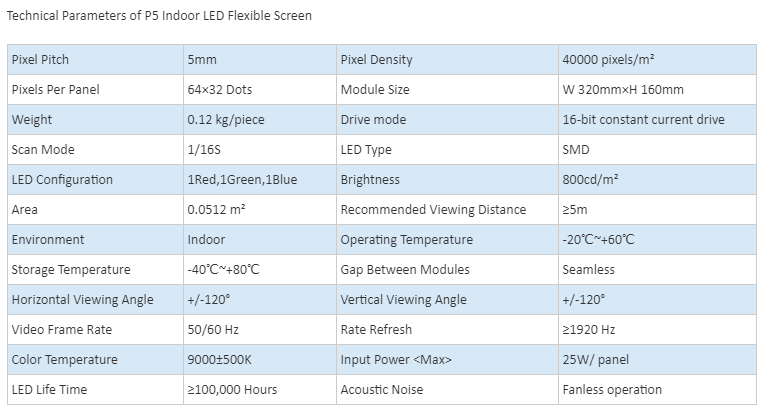Click the '64×32 Dots' cell
The width and height of the screenshot is (780, 415).
pyautogui.click(x=260, y=90)
